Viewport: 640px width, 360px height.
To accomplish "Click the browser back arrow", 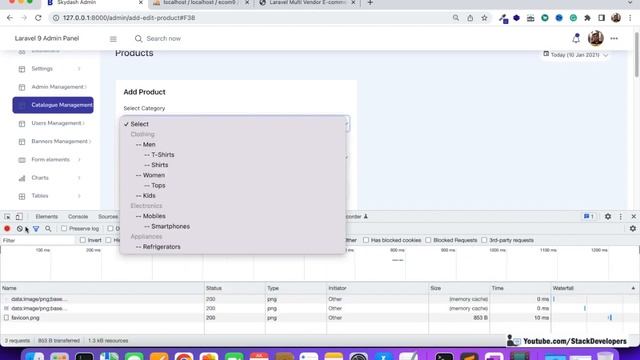I will click(x=10, y=18).
